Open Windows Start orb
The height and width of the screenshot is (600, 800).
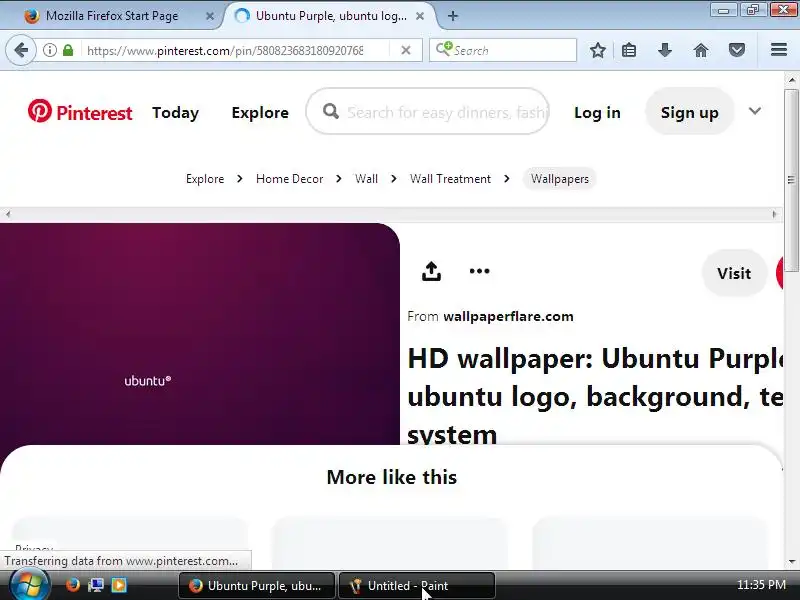[x=29, y=585]
